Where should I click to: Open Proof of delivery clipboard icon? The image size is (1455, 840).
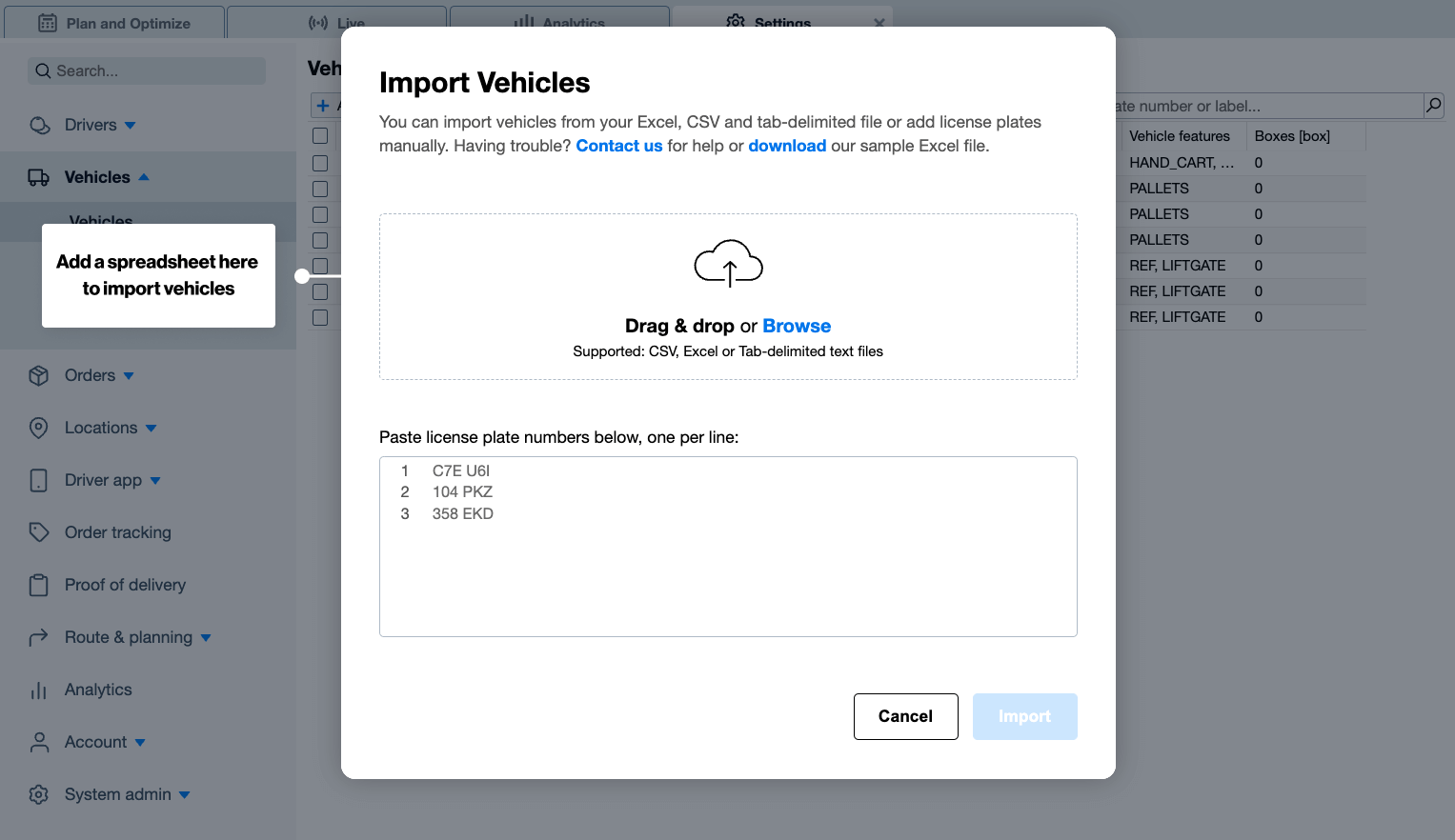[x=39, y=585]
